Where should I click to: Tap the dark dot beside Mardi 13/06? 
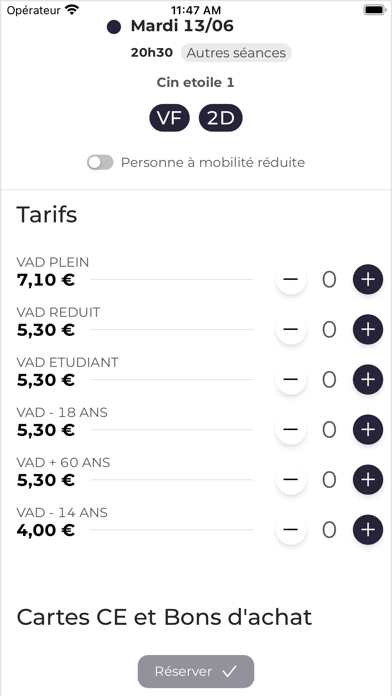click(x=114, y=27)
